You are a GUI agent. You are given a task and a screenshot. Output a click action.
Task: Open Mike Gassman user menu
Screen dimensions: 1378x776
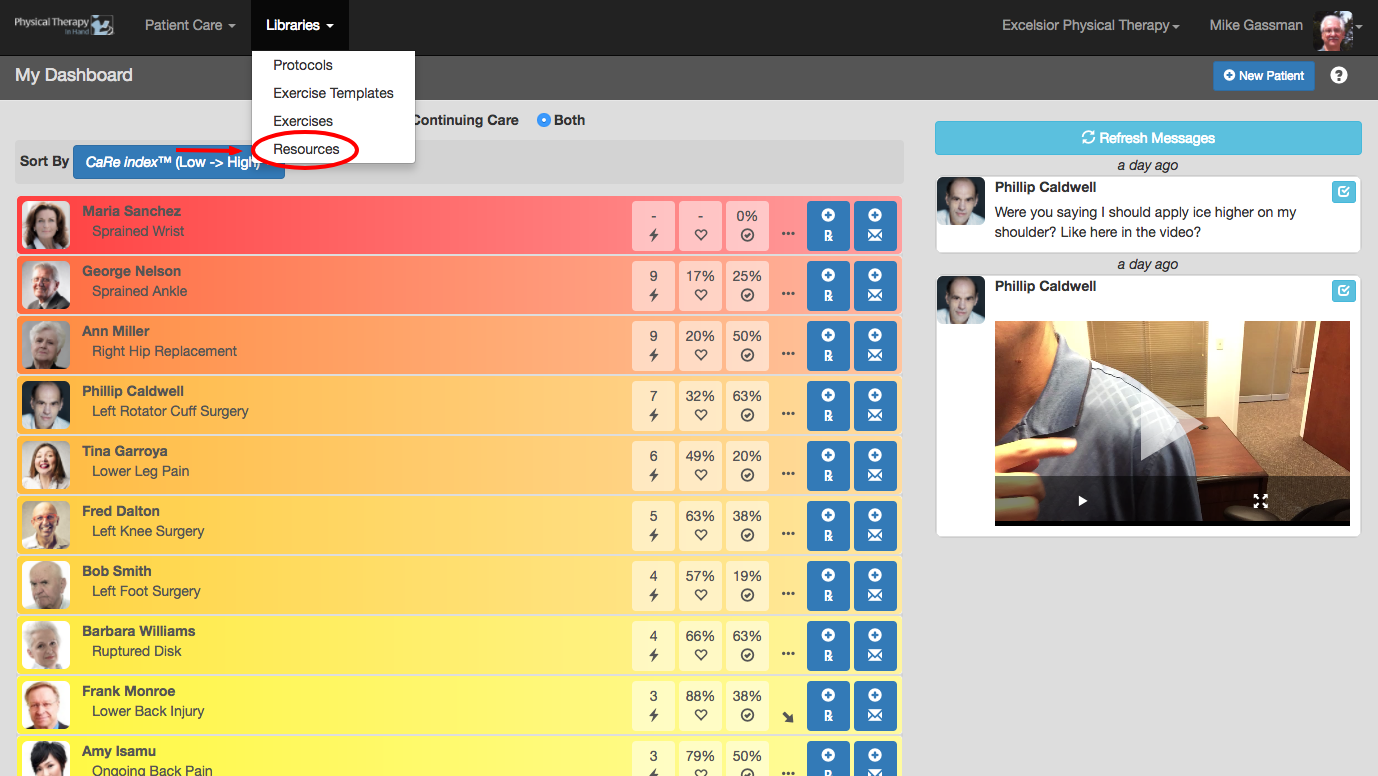tap(1285, 25)
